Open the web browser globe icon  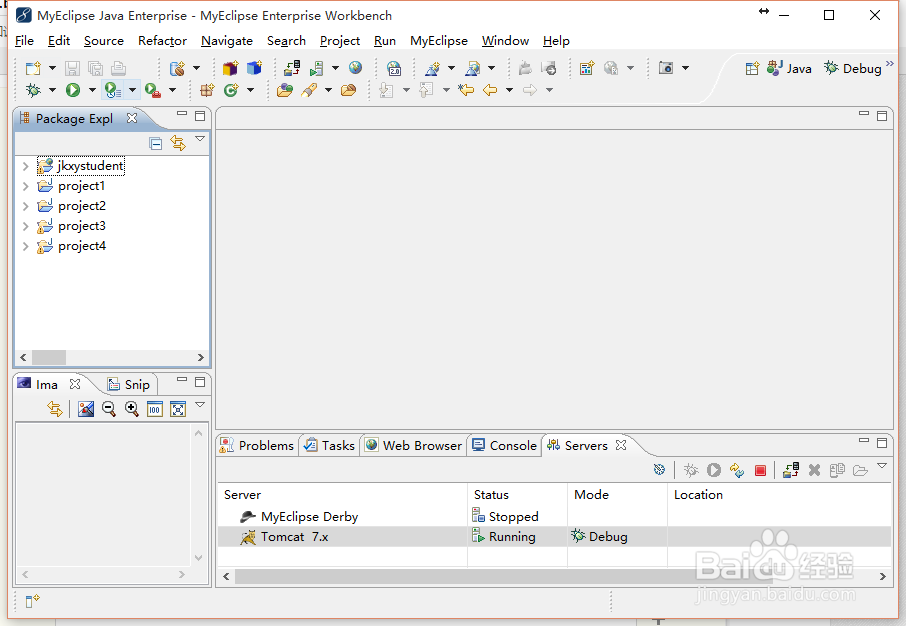pos(355,68)
